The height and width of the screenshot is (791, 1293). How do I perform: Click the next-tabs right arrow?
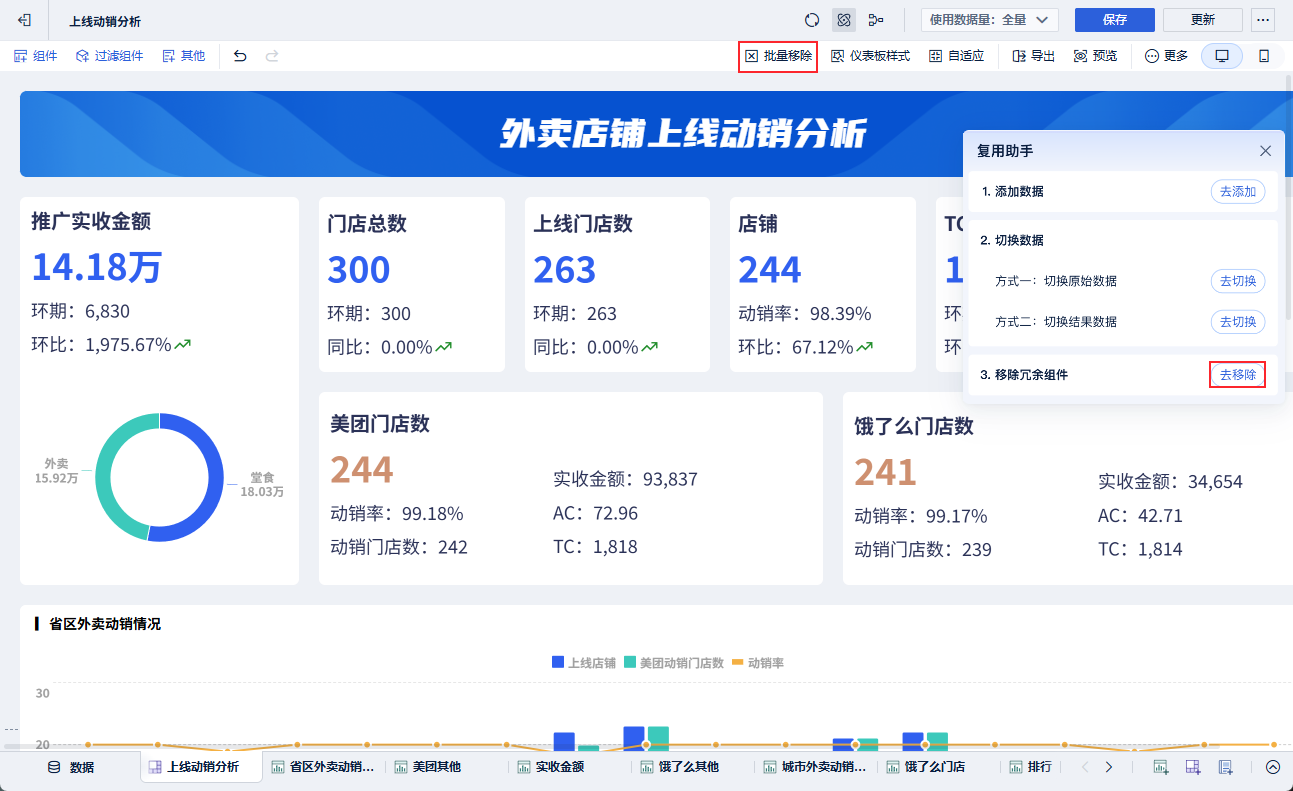(x=1108, y=767)
